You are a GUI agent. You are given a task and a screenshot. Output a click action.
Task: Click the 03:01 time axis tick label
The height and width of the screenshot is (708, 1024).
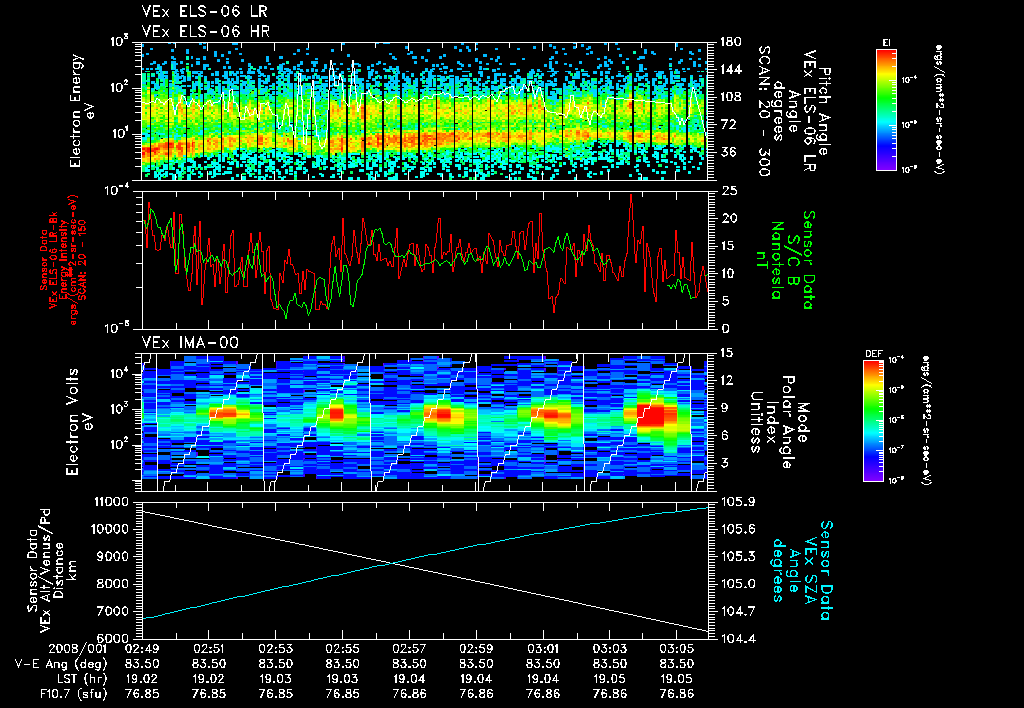coord(543,649)
